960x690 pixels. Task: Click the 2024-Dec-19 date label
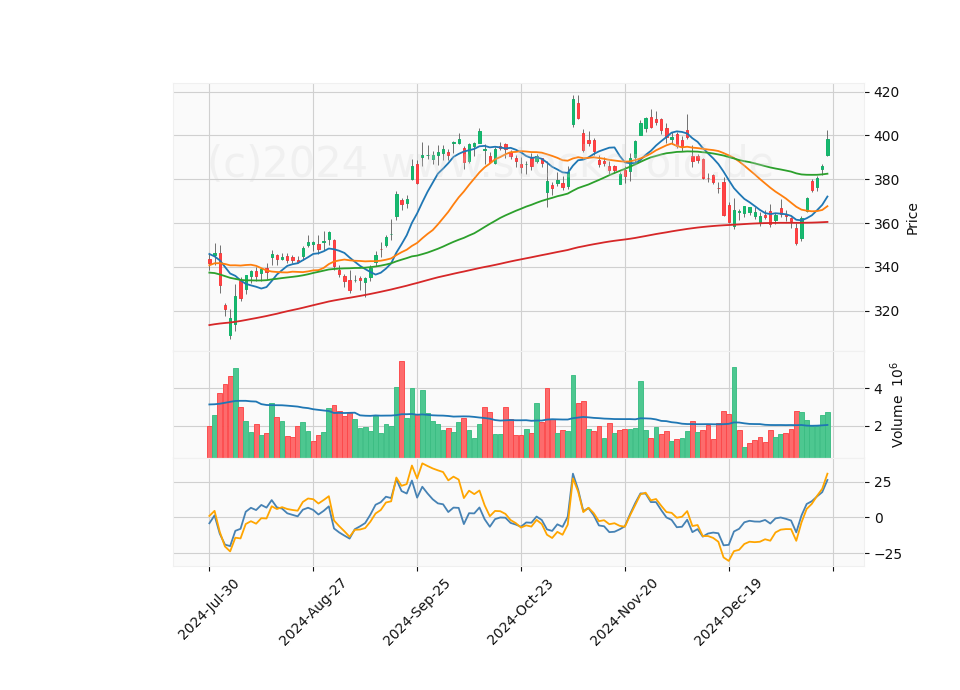pyautogui.click(x=727, y=612)
